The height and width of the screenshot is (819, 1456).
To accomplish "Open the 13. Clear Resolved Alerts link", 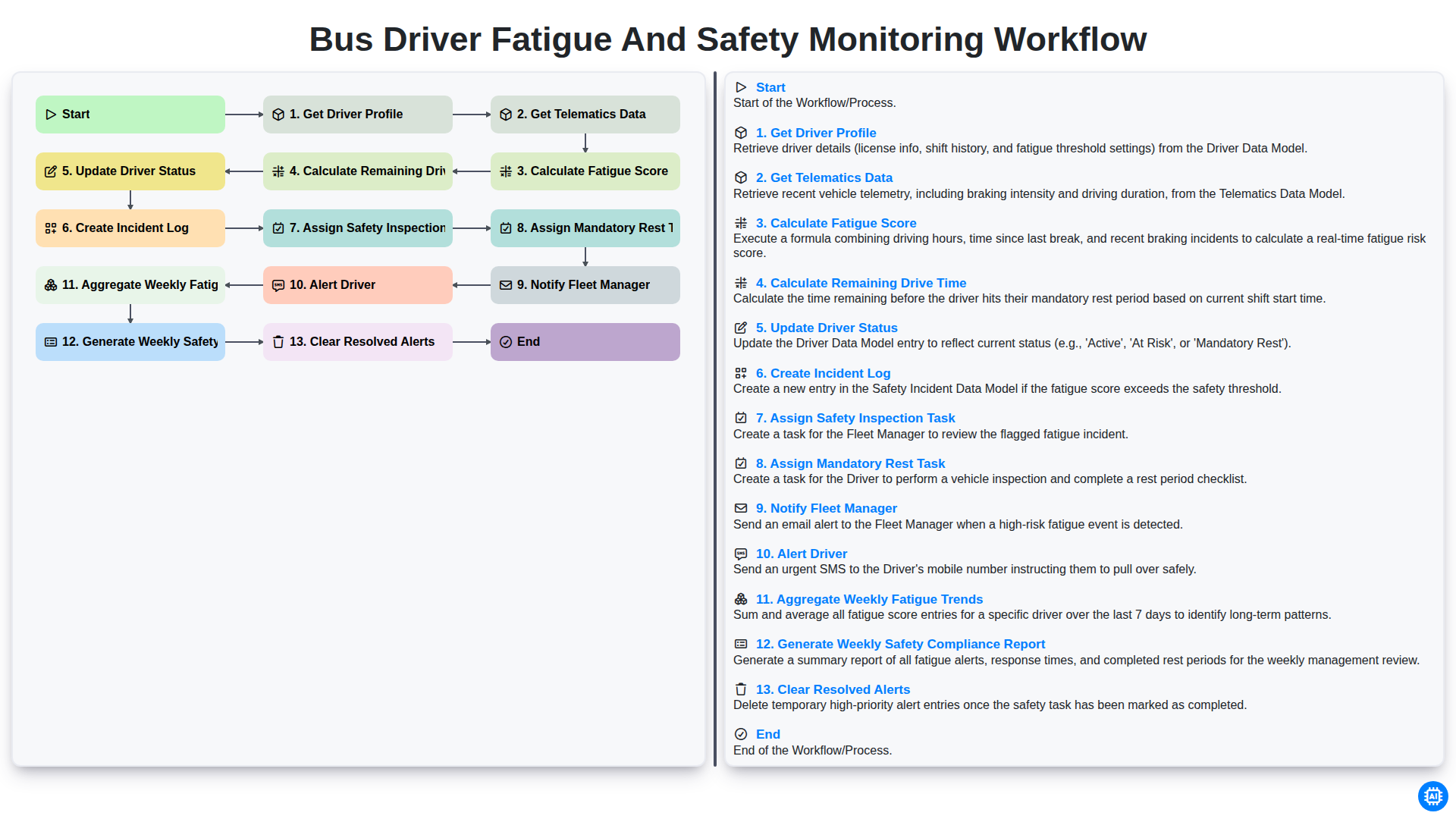I will pos(833,689).
